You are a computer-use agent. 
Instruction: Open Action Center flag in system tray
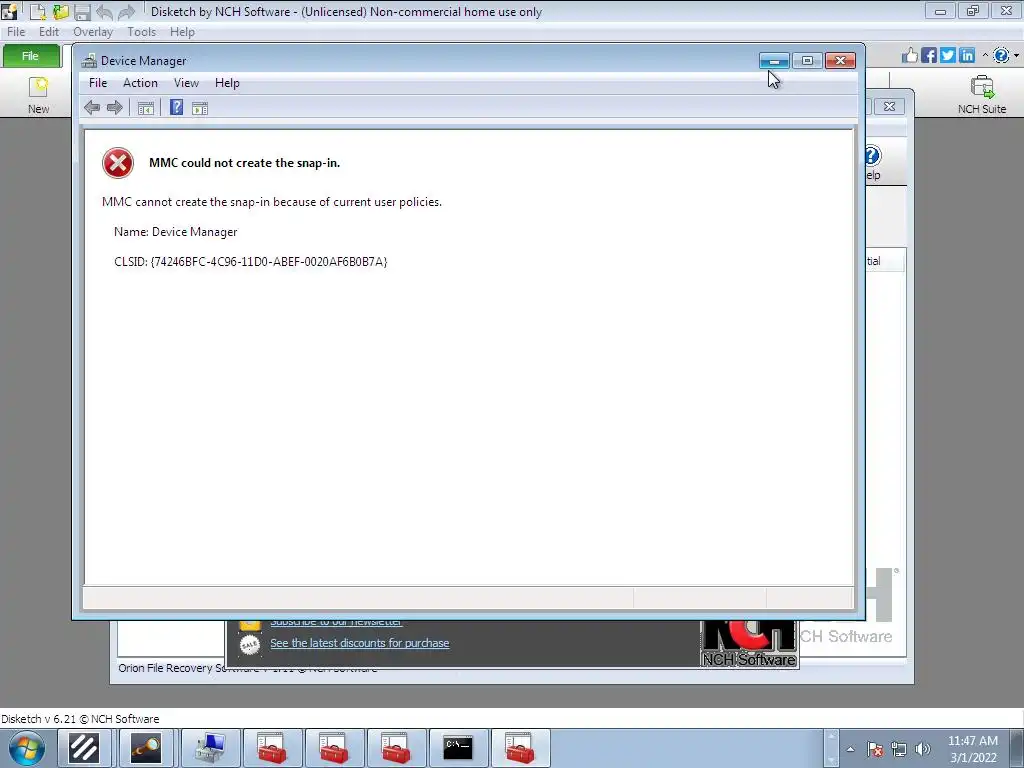875,749
